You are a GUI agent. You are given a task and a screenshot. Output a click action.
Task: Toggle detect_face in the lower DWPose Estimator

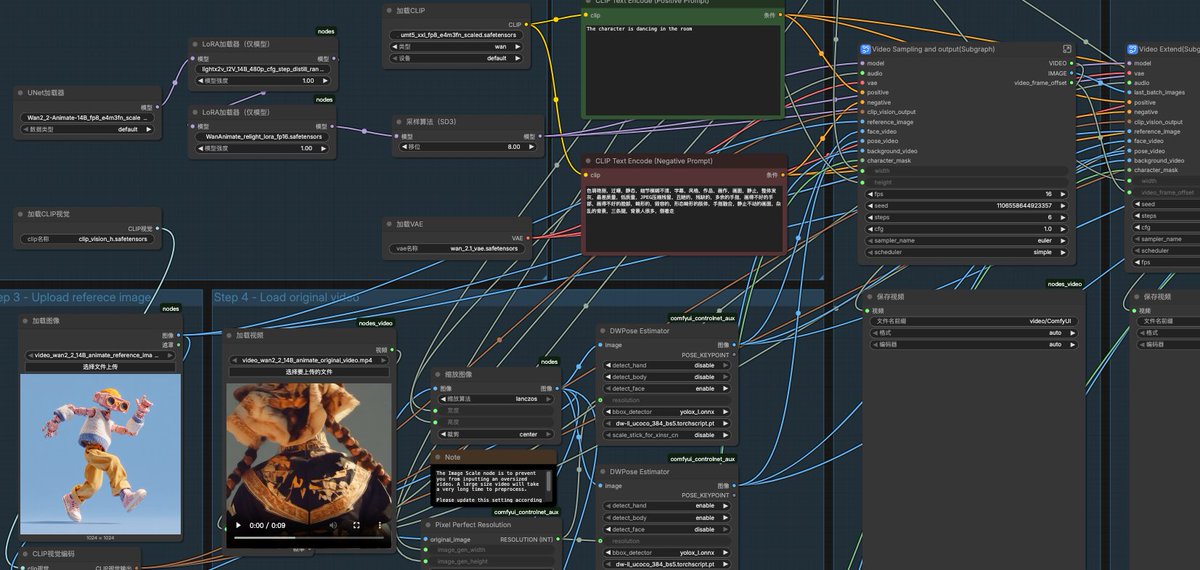pyautogui.click(x=667, y=529)
